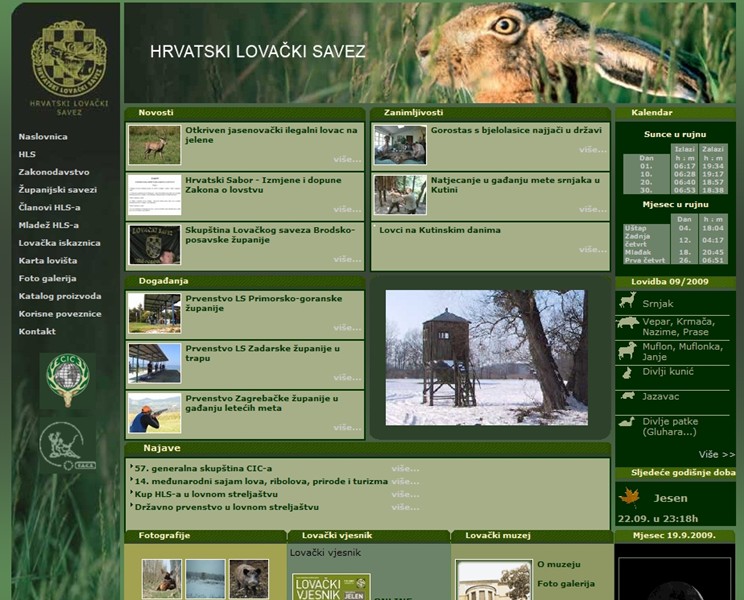Click 'Srnjak' species name in Lovidba
744x600 pixels.
658,304
